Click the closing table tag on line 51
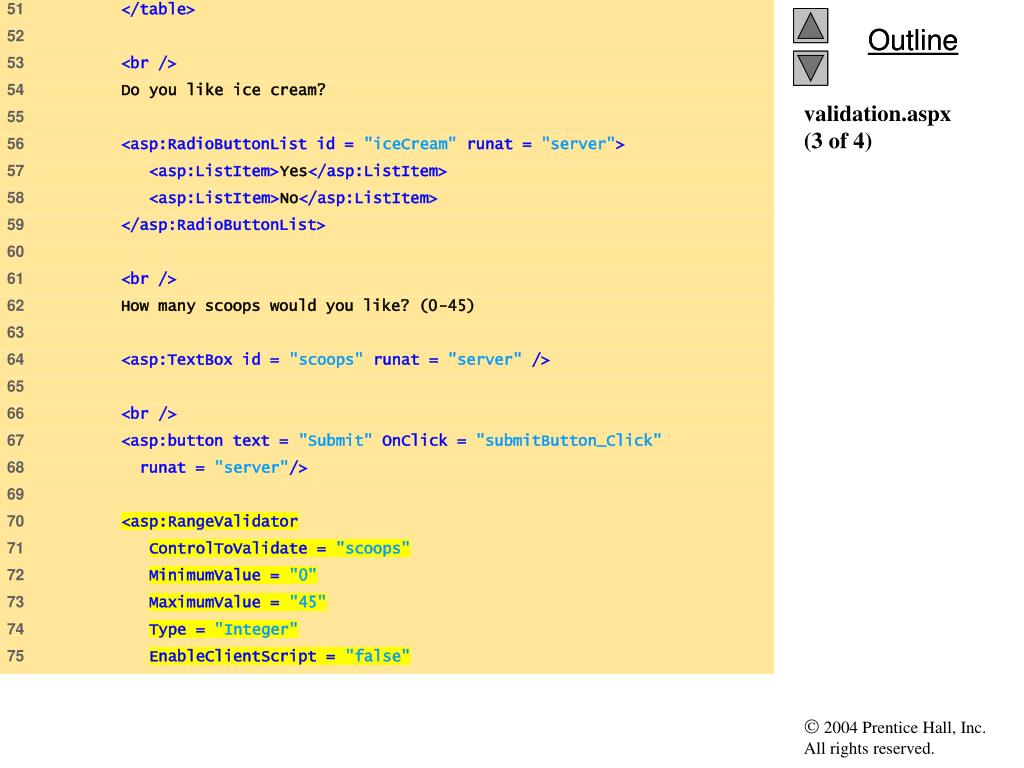This screenshot has height=768, width=1024. [x=158, y=9]
